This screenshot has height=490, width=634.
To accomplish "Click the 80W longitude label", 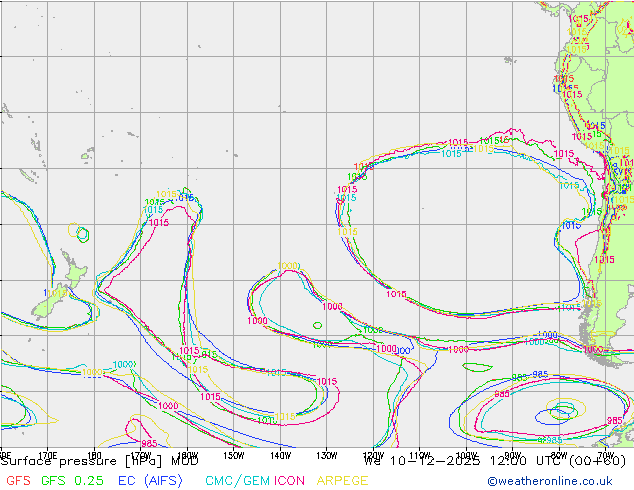I will click(559, 455).
